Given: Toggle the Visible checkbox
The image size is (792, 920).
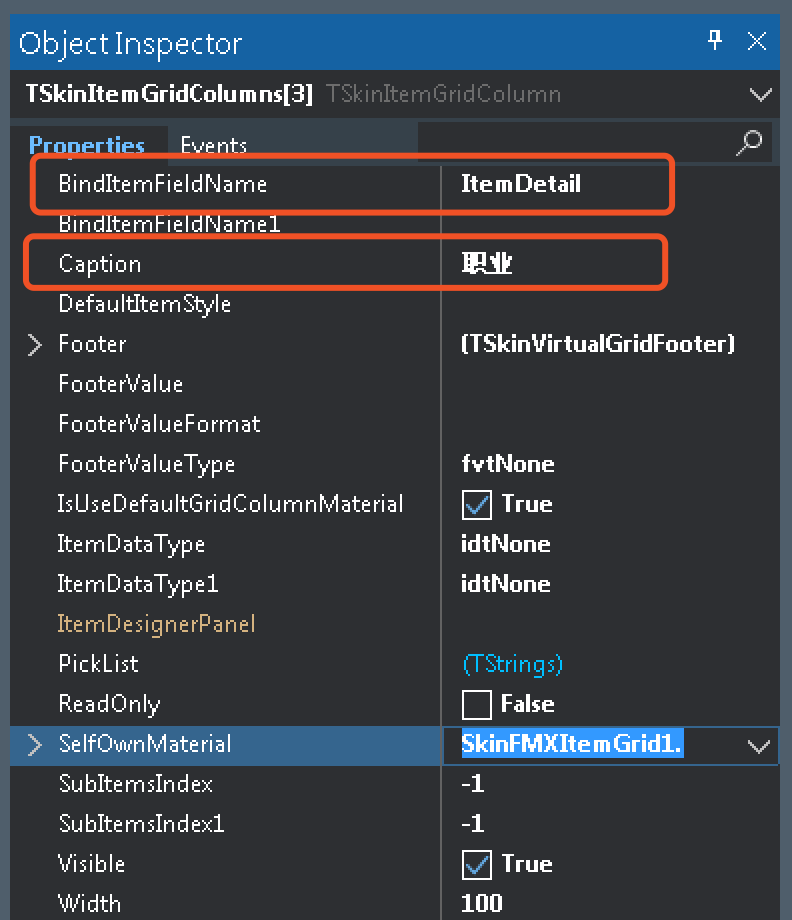Looking at the screenshot, I should [476, 865].
